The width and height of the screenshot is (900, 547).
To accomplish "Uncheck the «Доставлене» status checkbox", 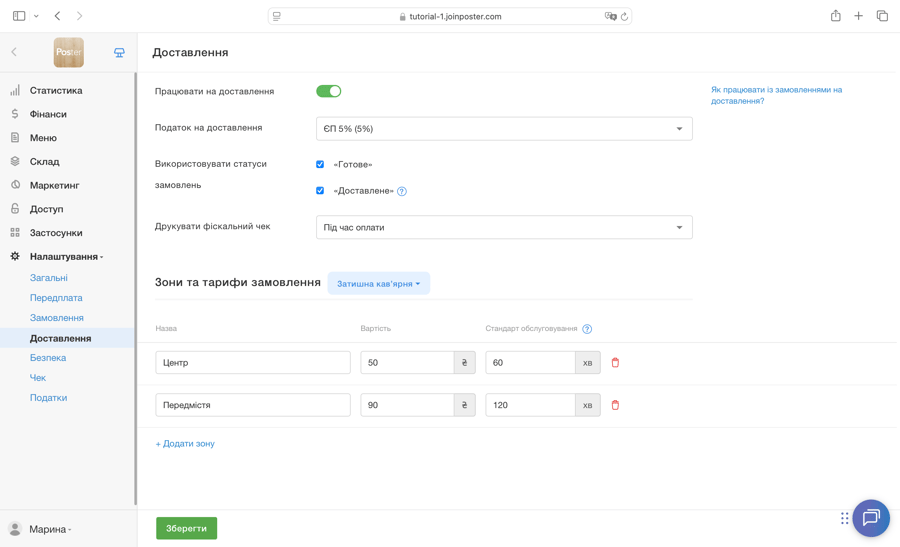I will 320,191.
